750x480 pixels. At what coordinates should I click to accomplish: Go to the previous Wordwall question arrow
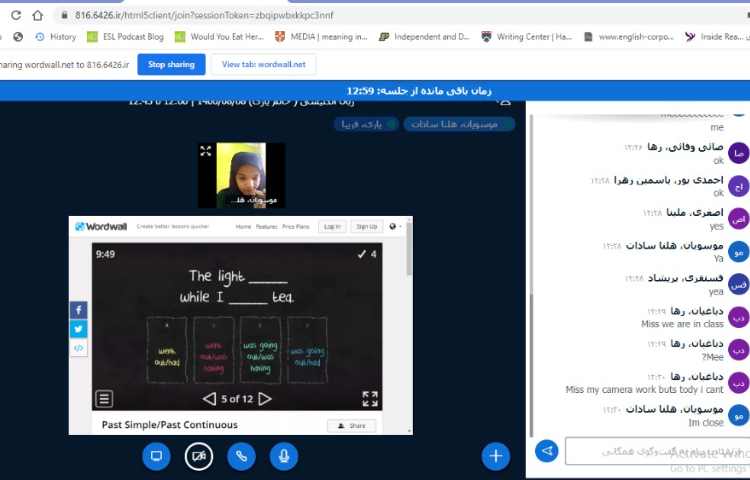[209, 399]
